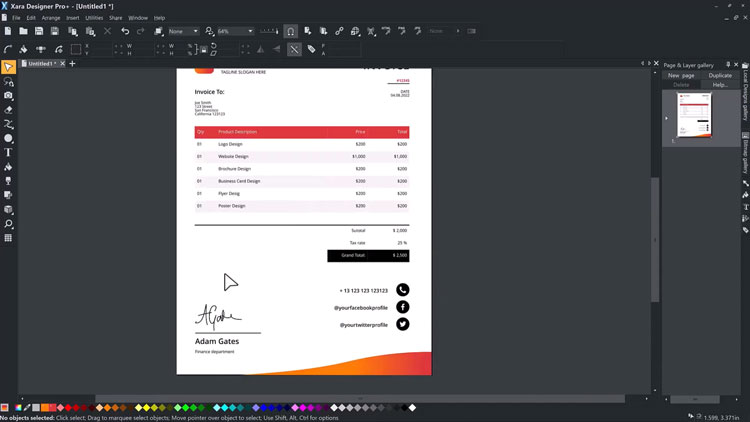Open the quality None dropdown
The height and width of the screenshot is (422, 750).
tap(184, 31)
